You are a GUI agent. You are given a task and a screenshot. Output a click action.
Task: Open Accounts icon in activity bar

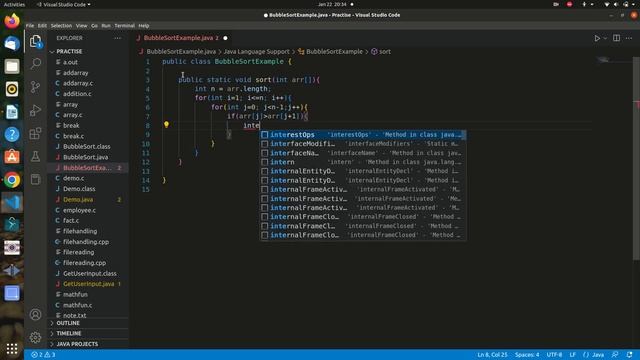click(x=36, y=314)
